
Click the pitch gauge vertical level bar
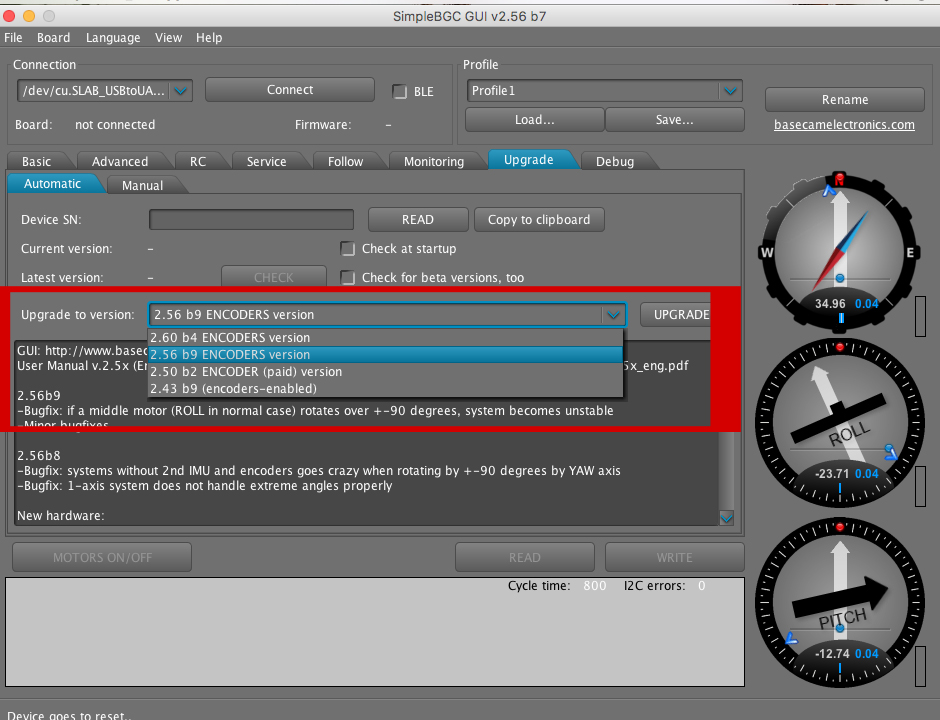tap(920, 665)
